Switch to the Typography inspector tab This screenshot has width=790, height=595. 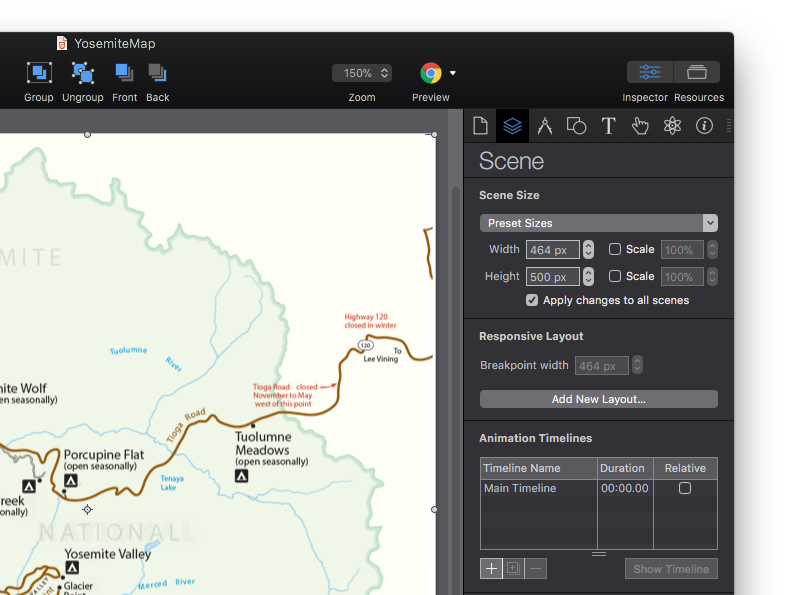coord(608,126)
